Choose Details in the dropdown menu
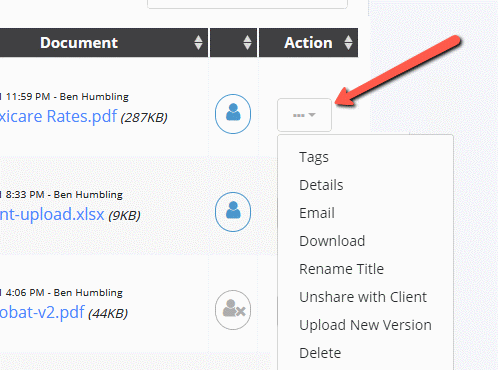This screenshot has height=370, width=498. point(321,185)
